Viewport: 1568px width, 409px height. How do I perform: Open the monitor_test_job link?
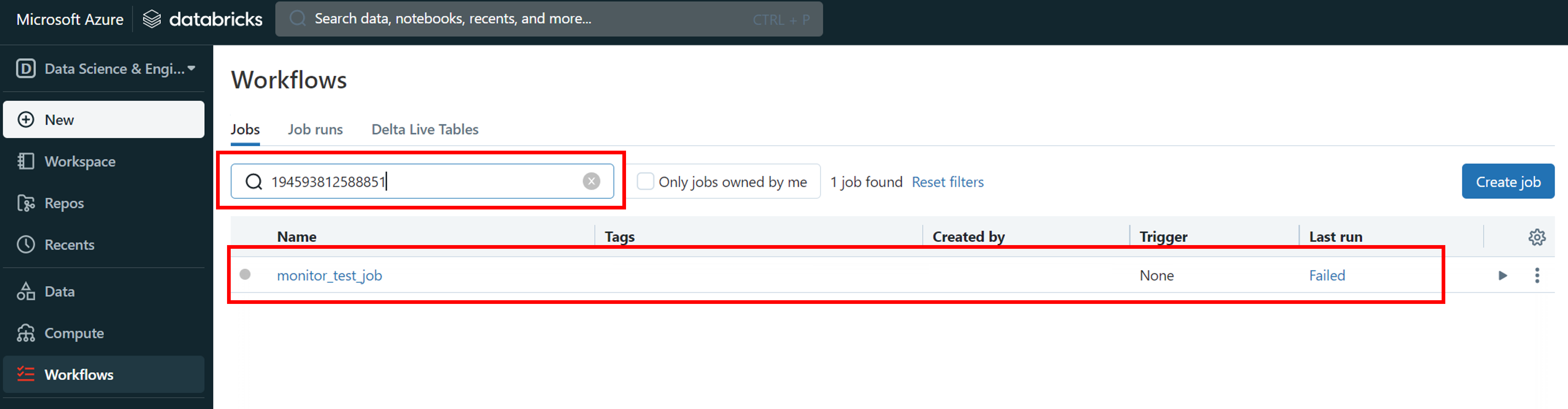click(329, 276)
